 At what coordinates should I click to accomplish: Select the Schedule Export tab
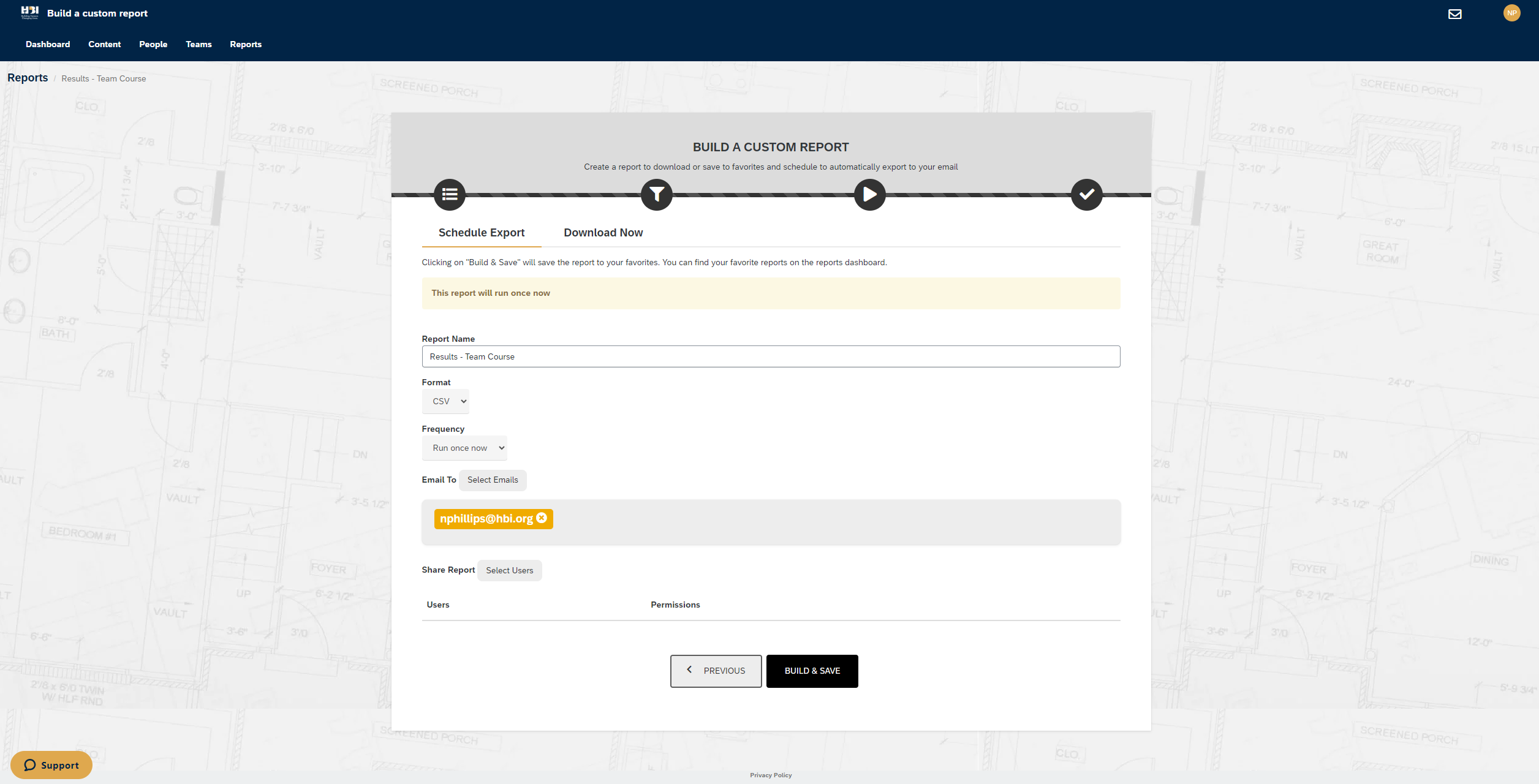click(482, 233)
